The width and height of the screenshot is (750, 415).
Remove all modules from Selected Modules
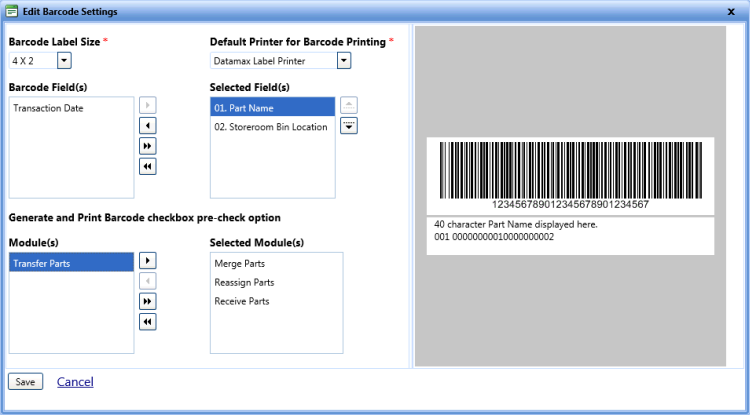pyautogui.click(x=148, y=322)
